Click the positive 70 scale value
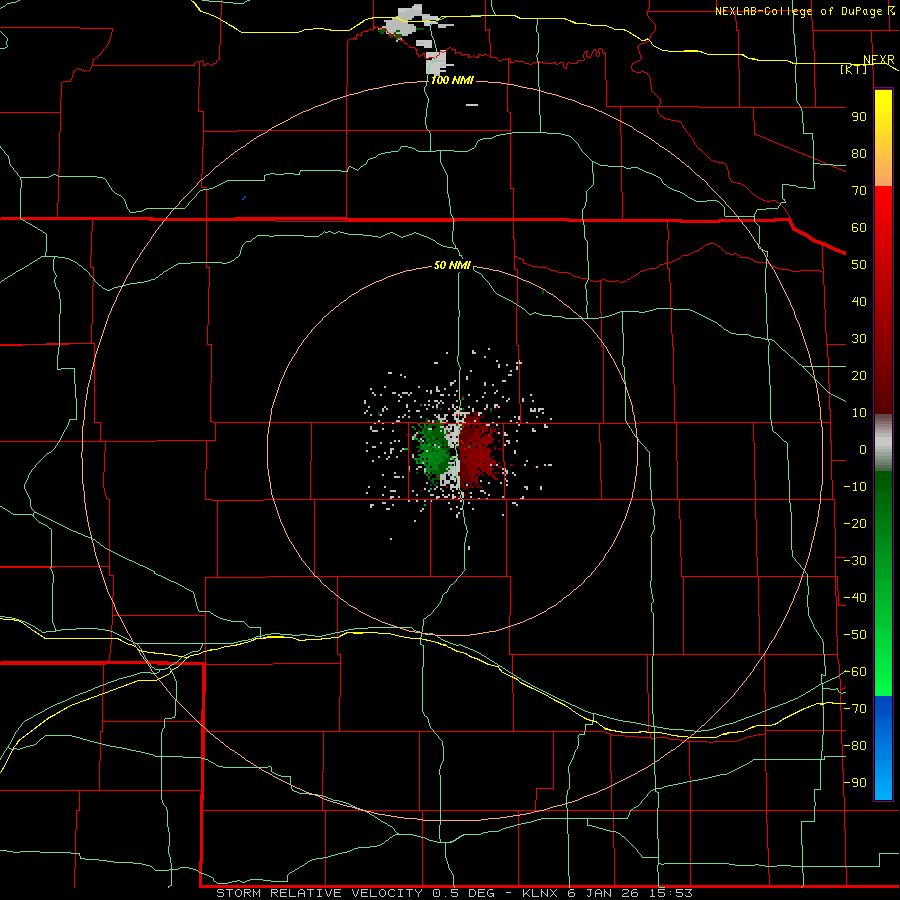The width and height of the screenshot is (900, 900). pos(859,191)
